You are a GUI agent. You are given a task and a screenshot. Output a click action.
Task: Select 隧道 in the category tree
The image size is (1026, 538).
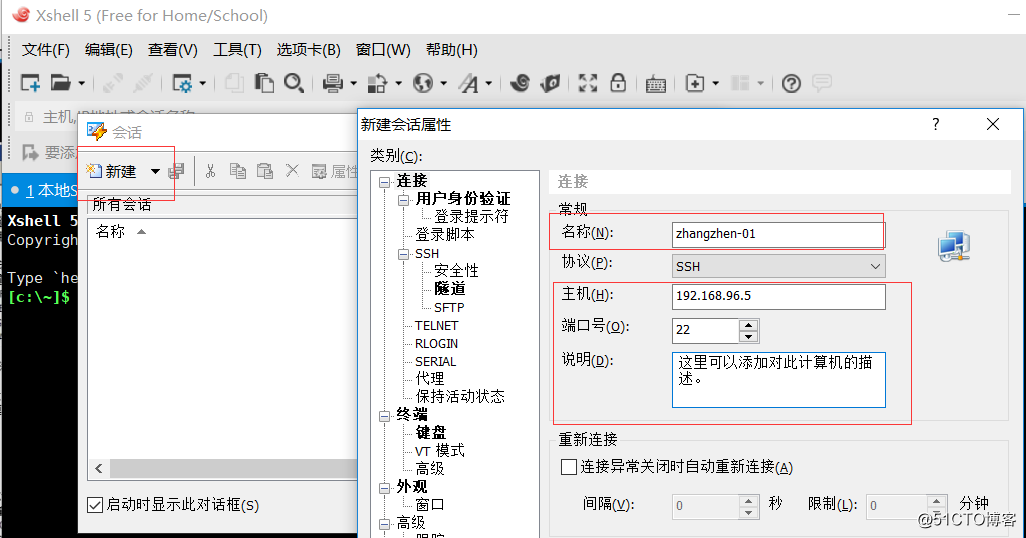(450, 289)
